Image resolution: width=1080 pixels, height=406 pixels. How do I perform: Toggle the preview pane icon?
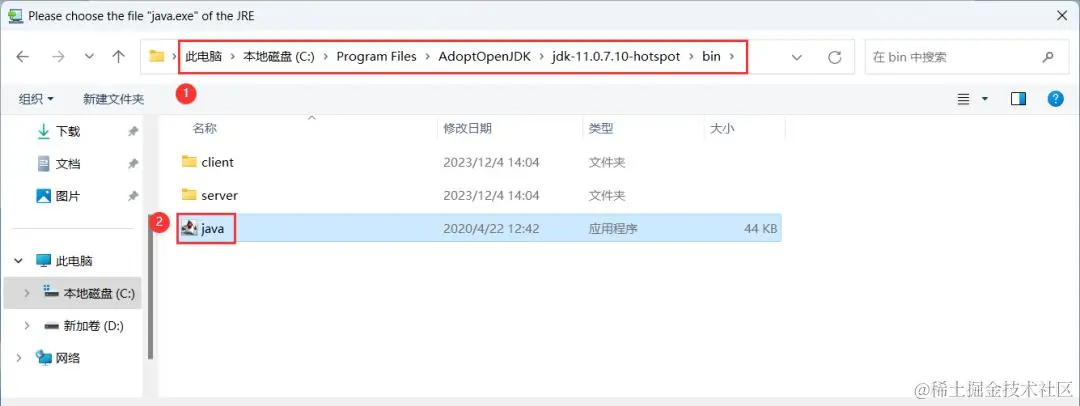1018,99
